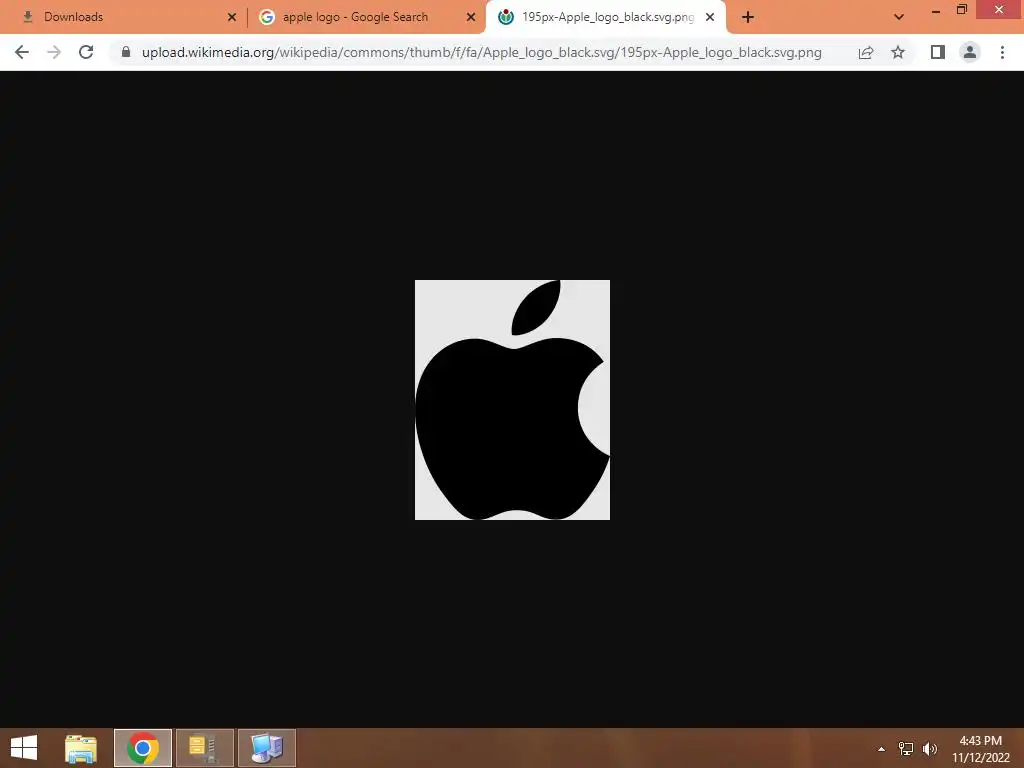Click the download icon on the Downloads tab
This screenshot has width=1024, height=768.
27,17
